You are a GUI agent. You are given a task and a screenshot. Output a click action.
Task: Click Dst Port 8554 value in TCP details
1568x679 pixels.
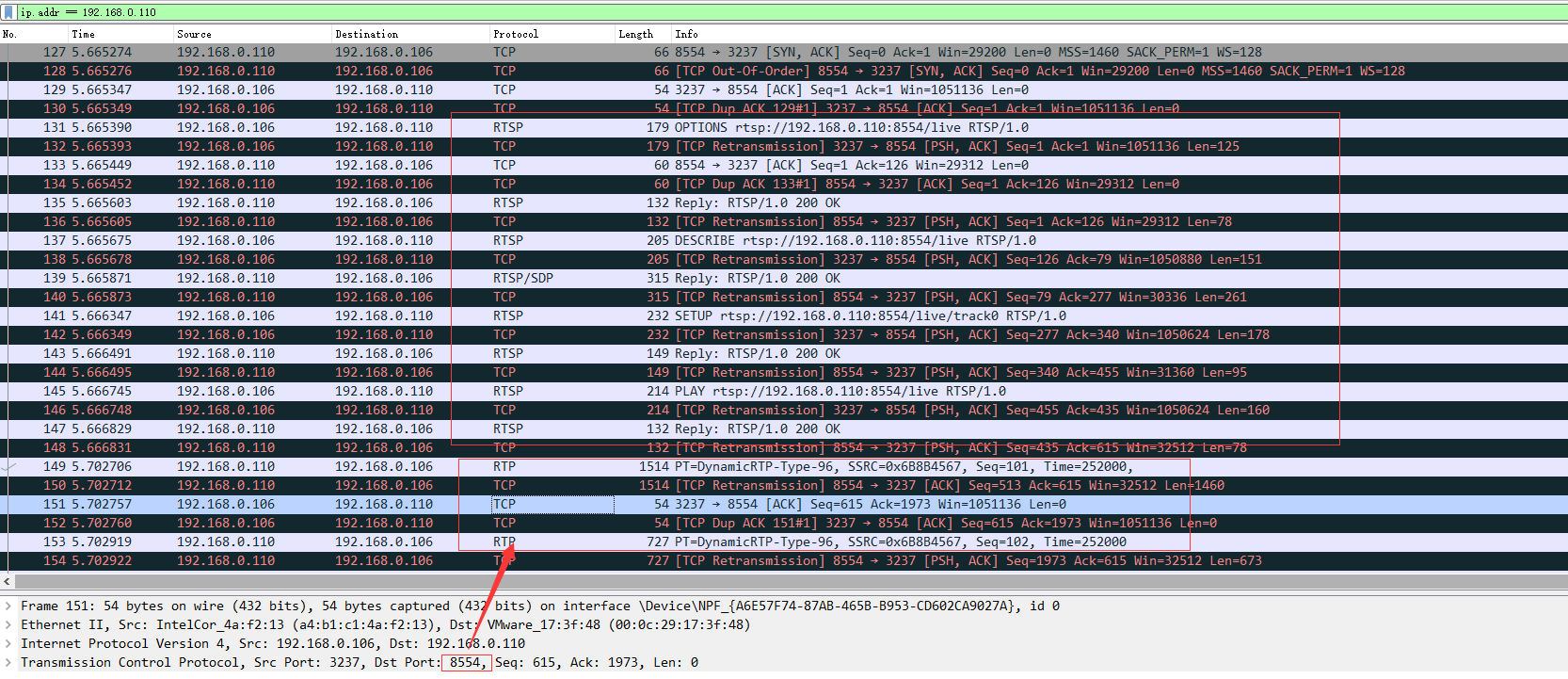(x=466, y=662)
